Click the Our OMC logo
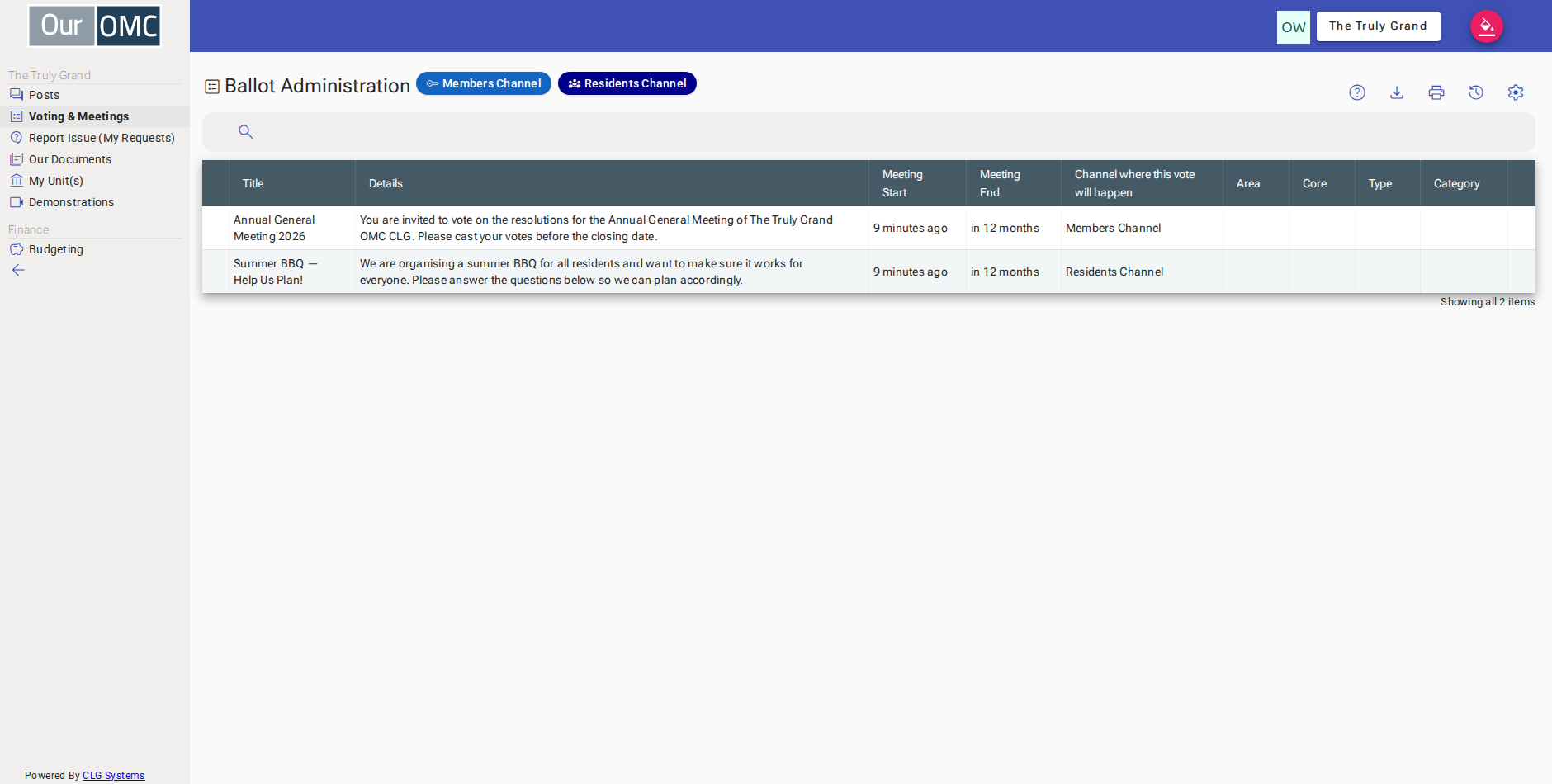Screen dimensions: 1552x784 pos(95,26)
